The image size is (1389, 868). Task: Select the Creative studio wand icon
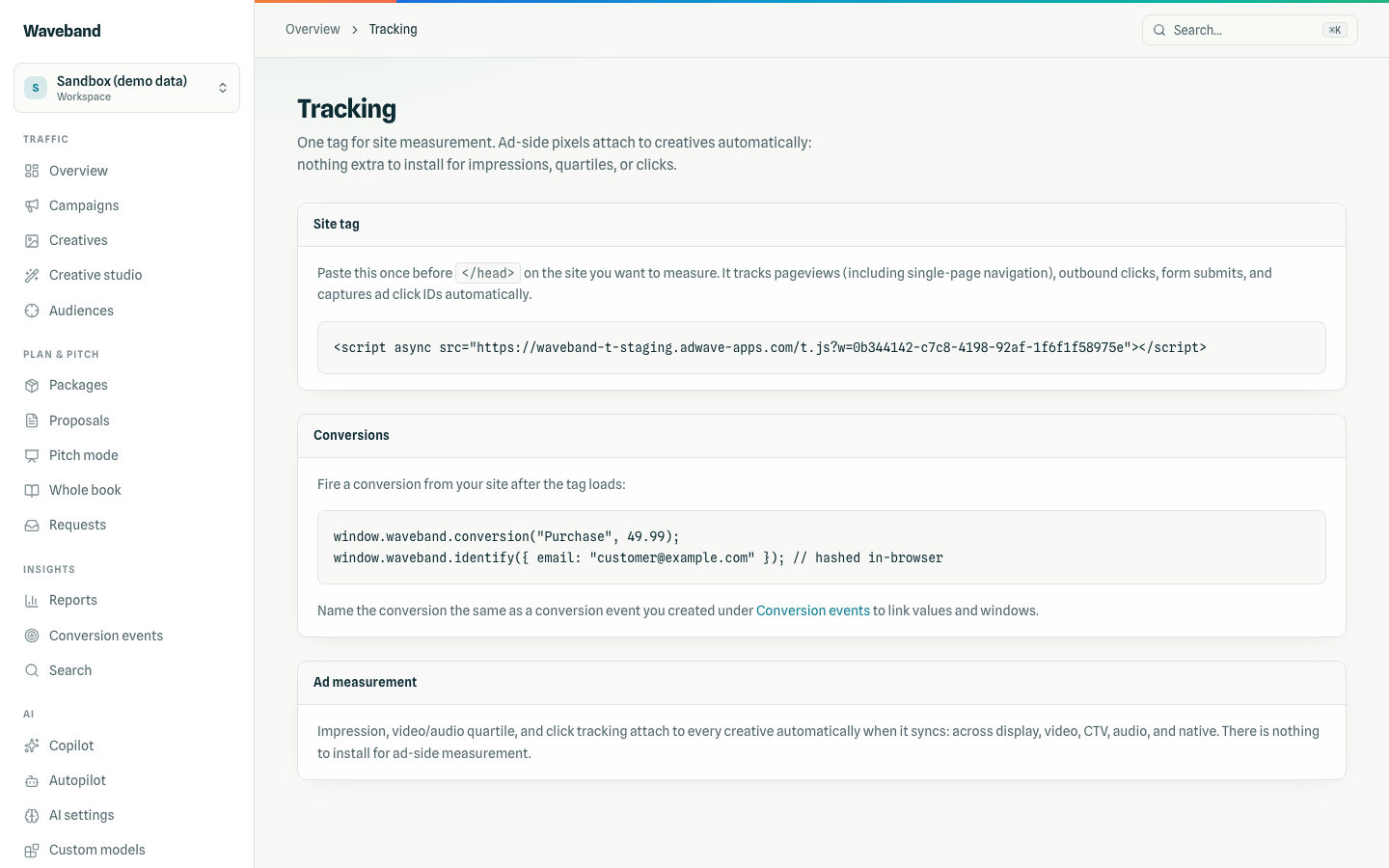32,275
